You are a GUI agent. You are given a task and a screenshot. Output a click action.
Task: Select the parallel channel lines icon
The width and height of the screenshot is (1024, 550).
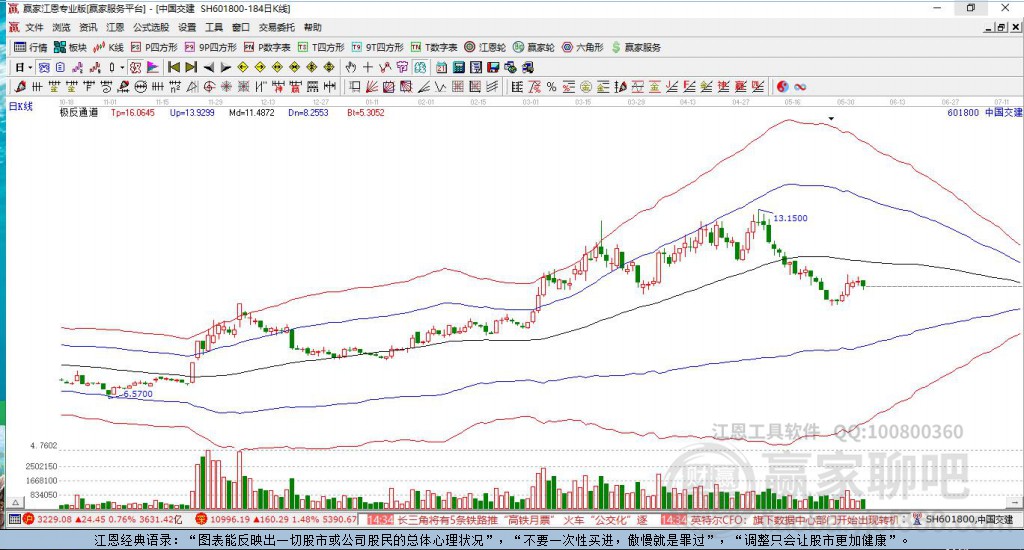[492, 87]
